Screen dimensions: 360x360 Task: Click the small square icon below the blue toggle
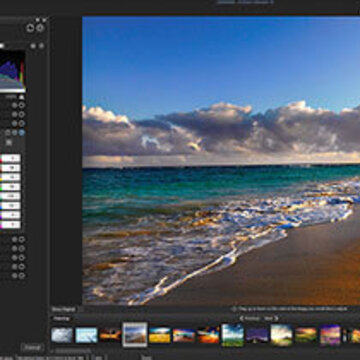(9, 142)
